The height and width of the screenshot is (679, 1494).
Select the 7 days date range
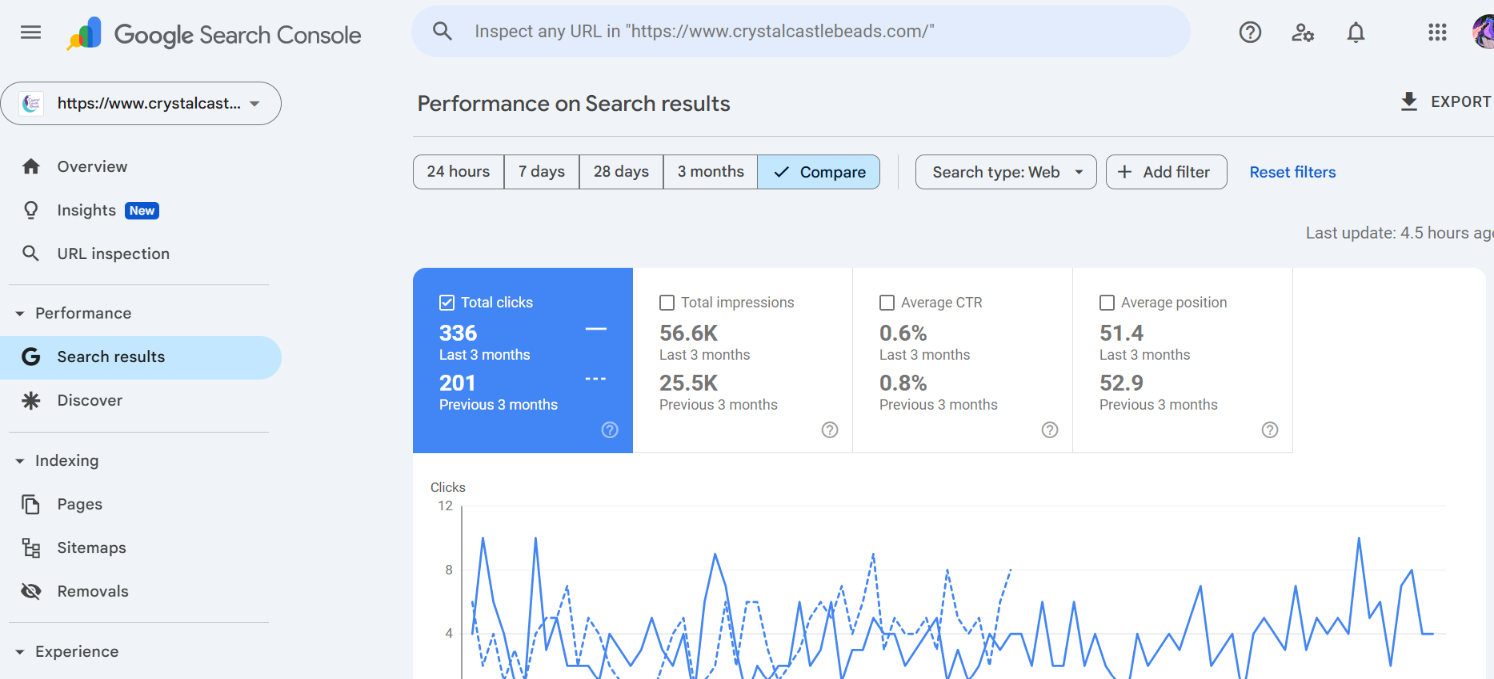tap(542, 172)
